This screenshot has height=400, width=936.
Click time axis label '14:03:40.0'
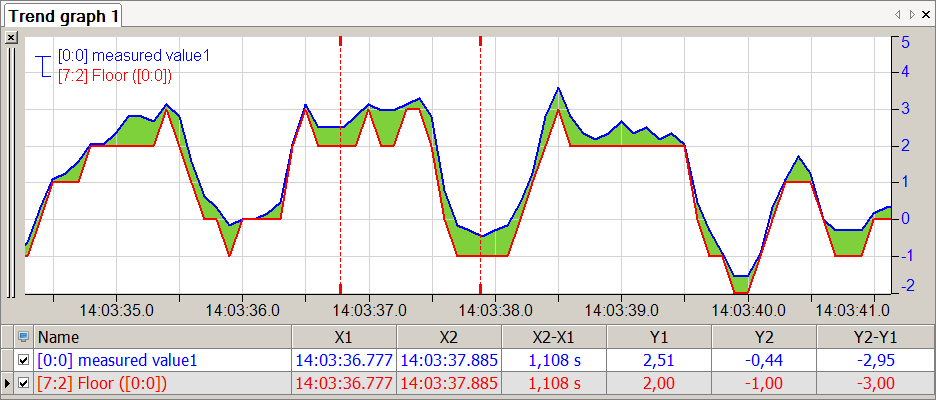pyautogui.click(x=748, y=310)
